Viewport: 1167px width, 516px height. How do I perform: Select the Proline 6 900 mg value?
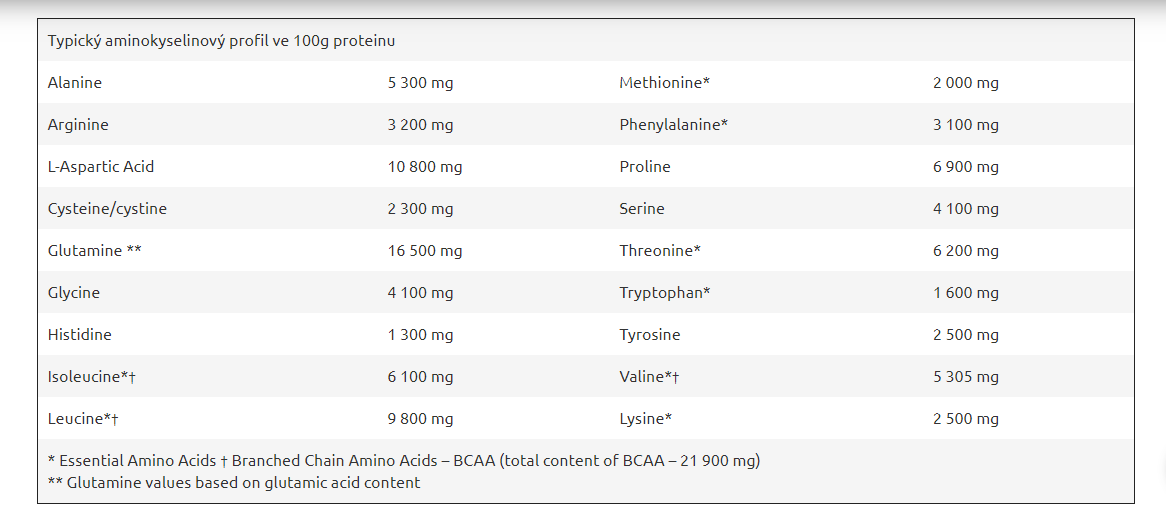(966, 167)
